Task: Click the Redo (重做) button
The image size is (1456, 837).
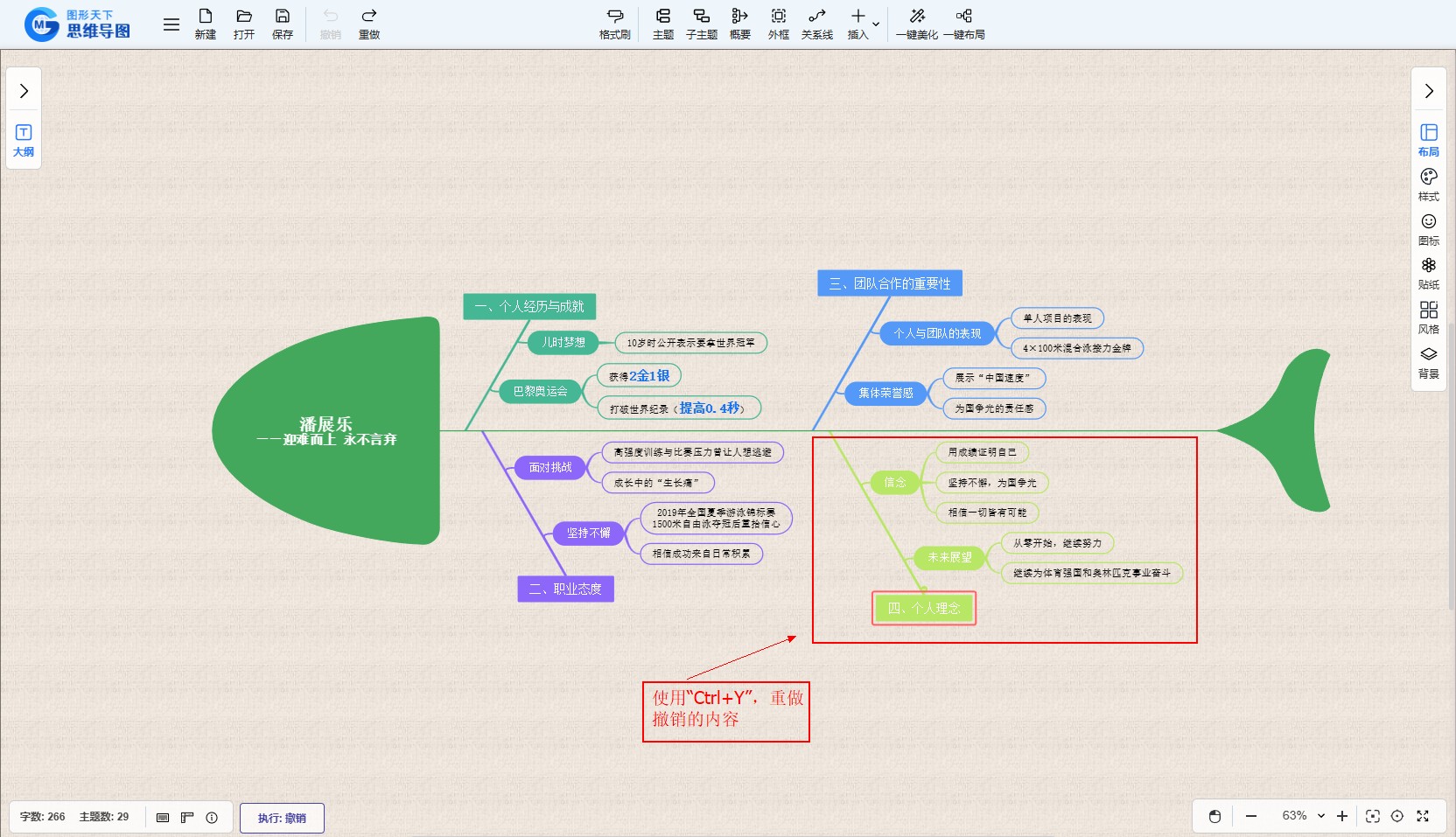Action: [368, 24]
